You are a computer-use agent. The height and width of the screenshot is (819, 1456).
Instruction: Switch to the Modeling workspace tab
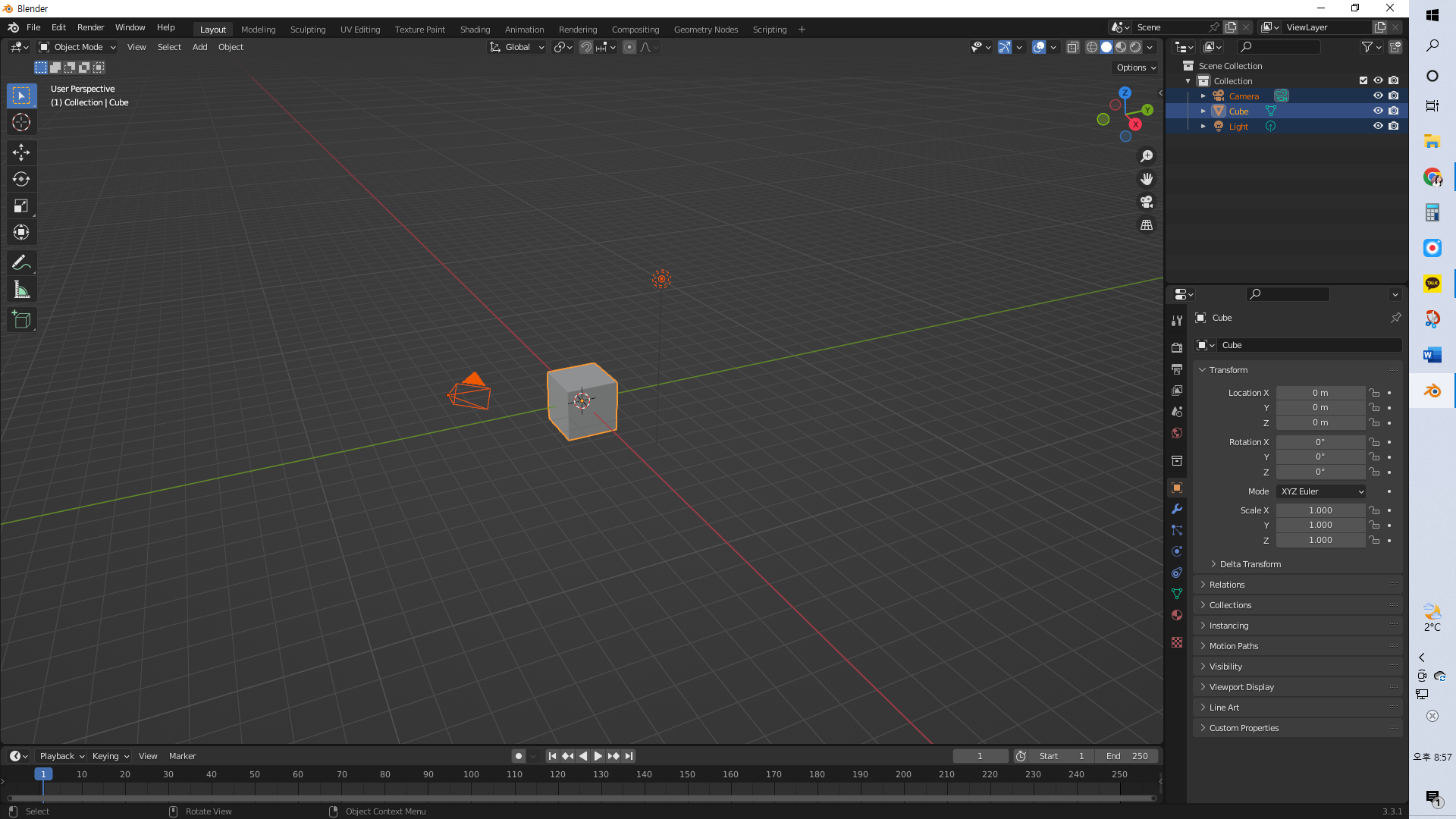coord(258,30)
